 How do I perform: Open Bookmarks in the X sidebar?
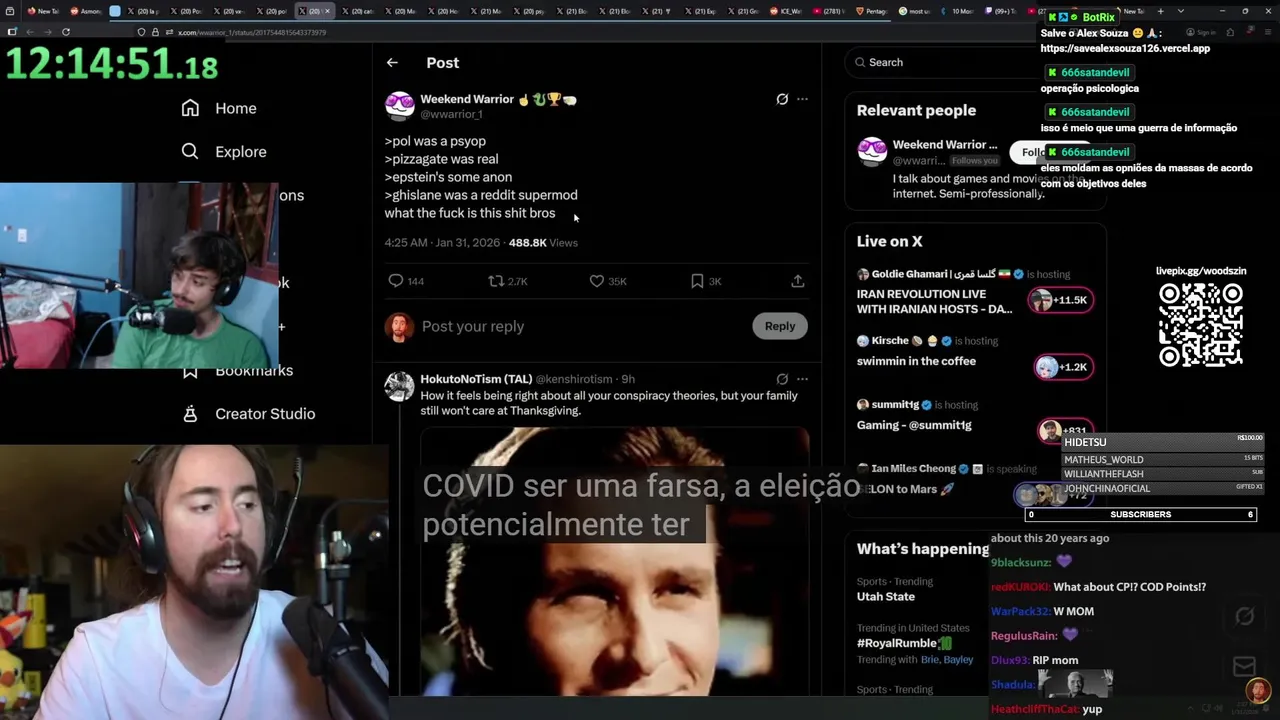click(x=254, y=371)
